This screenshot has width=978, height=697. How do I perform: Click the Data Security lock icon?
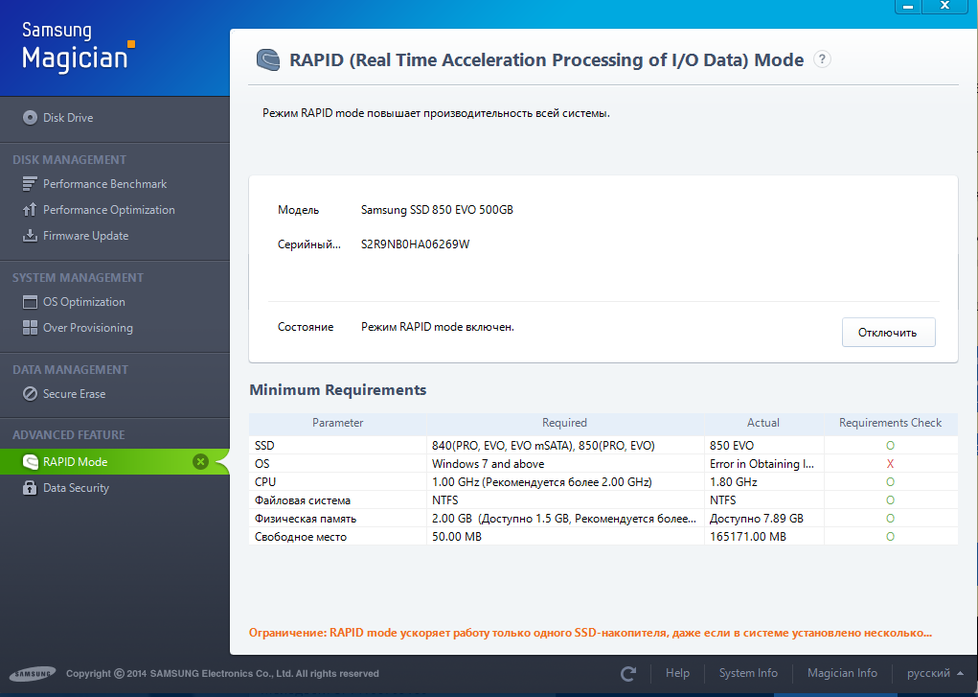click(30, 488)
